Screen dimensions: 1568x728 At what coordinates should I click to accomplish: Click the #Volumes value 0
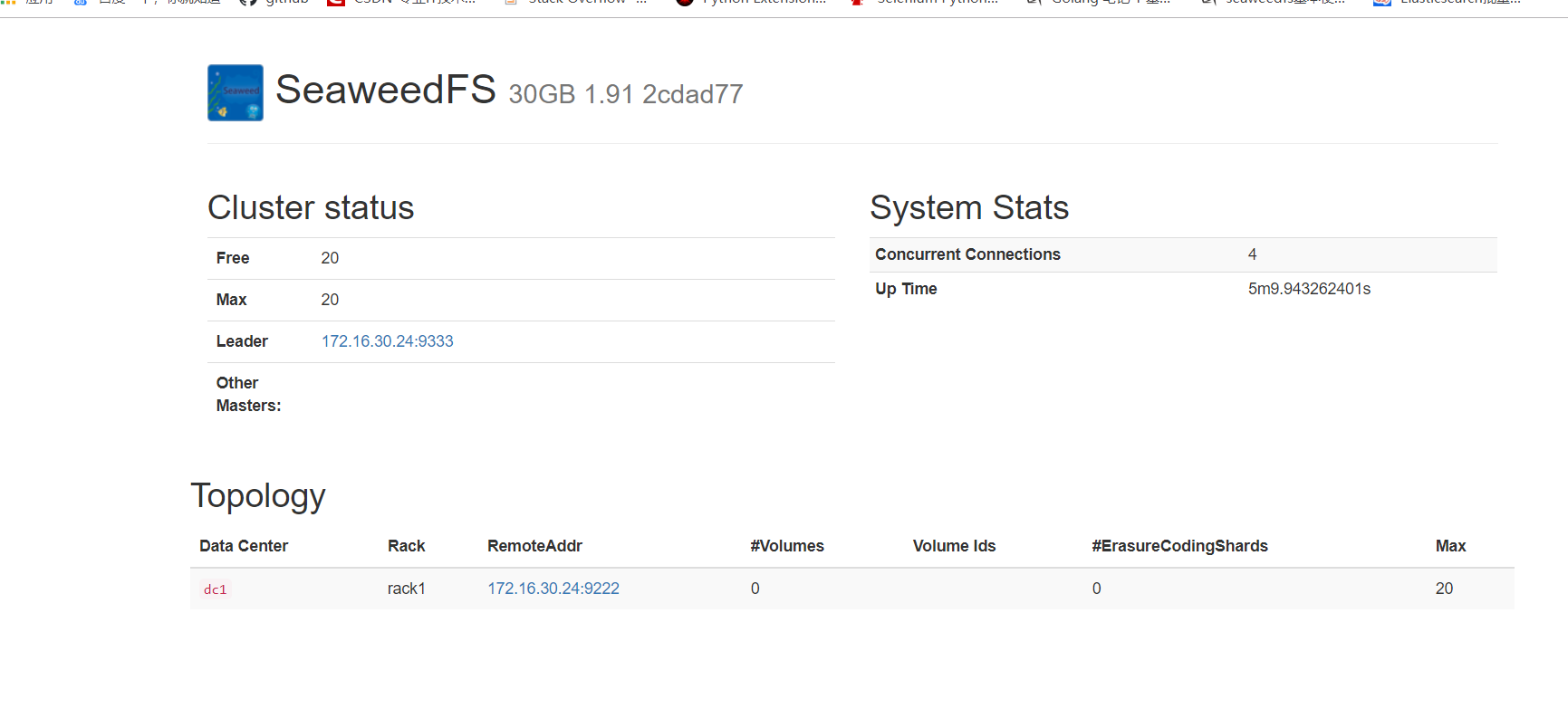[x=755, y=589]
